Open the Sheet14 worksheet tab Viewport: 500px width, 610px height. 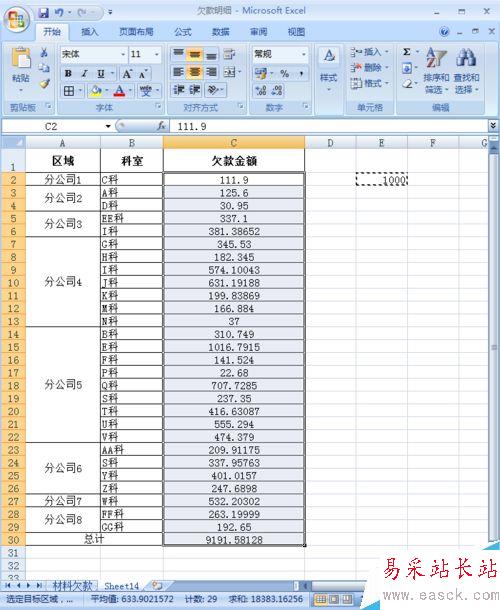pos(121,586)
